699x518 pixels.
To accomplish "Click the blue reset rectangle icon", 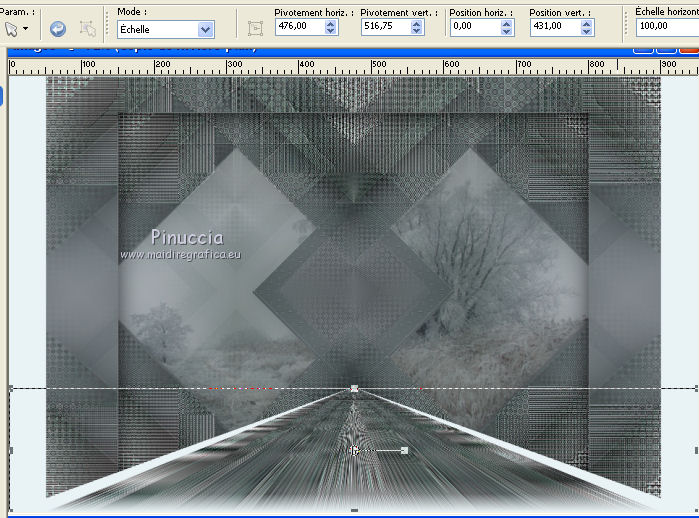I will click(58, 29).
